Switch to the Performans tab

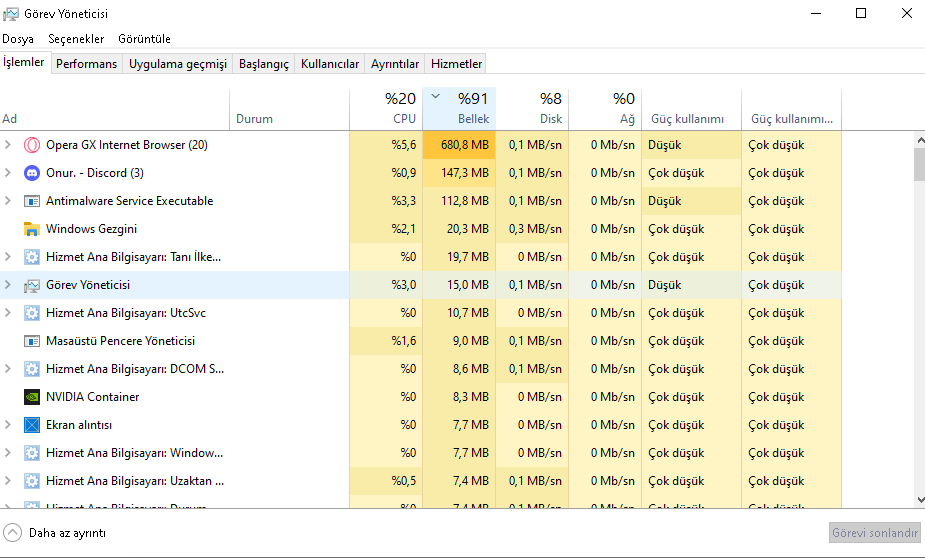(86, 64)
